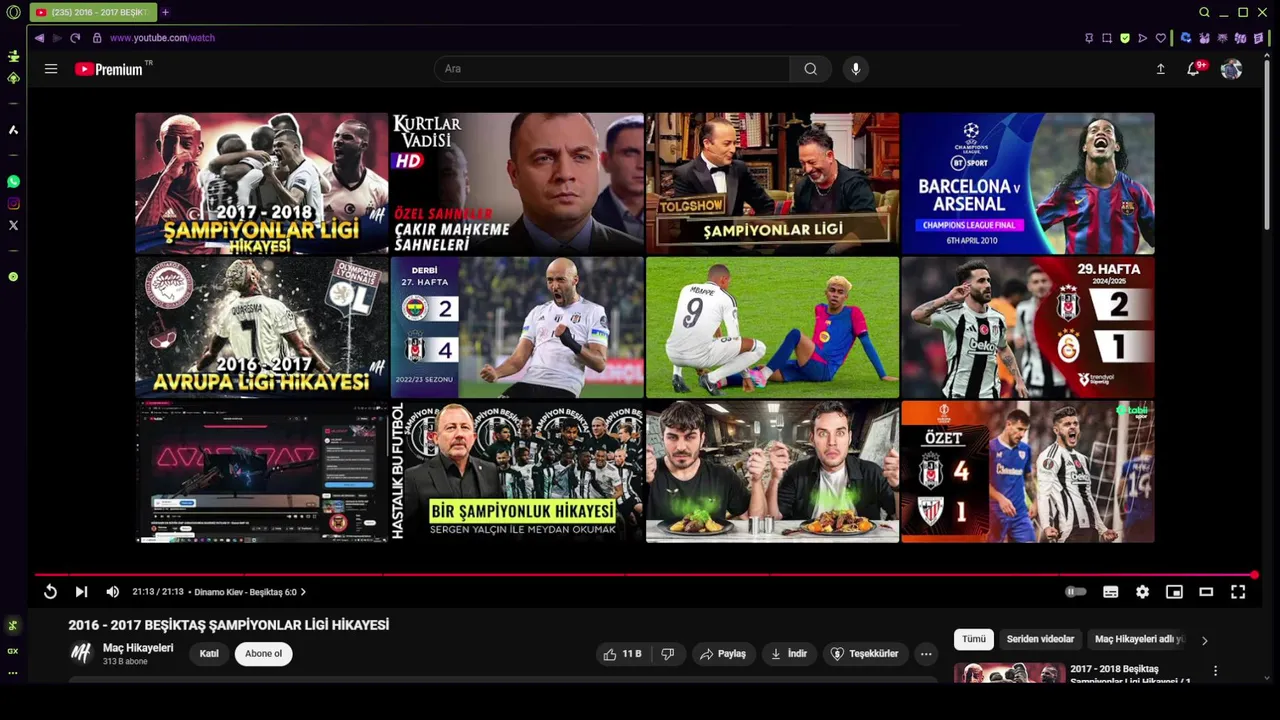Open the GX Corner icon in the sidebar
Screen dimensions: 1280x720
tap(13, 651)
